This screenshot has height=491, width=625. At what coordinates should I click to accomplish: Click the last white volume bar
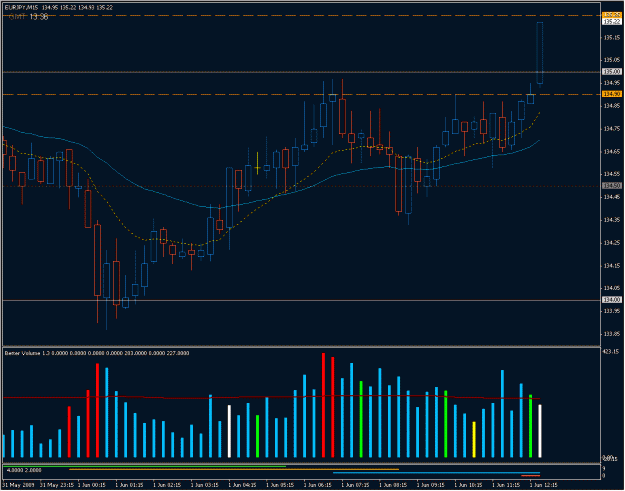(540, 431)
